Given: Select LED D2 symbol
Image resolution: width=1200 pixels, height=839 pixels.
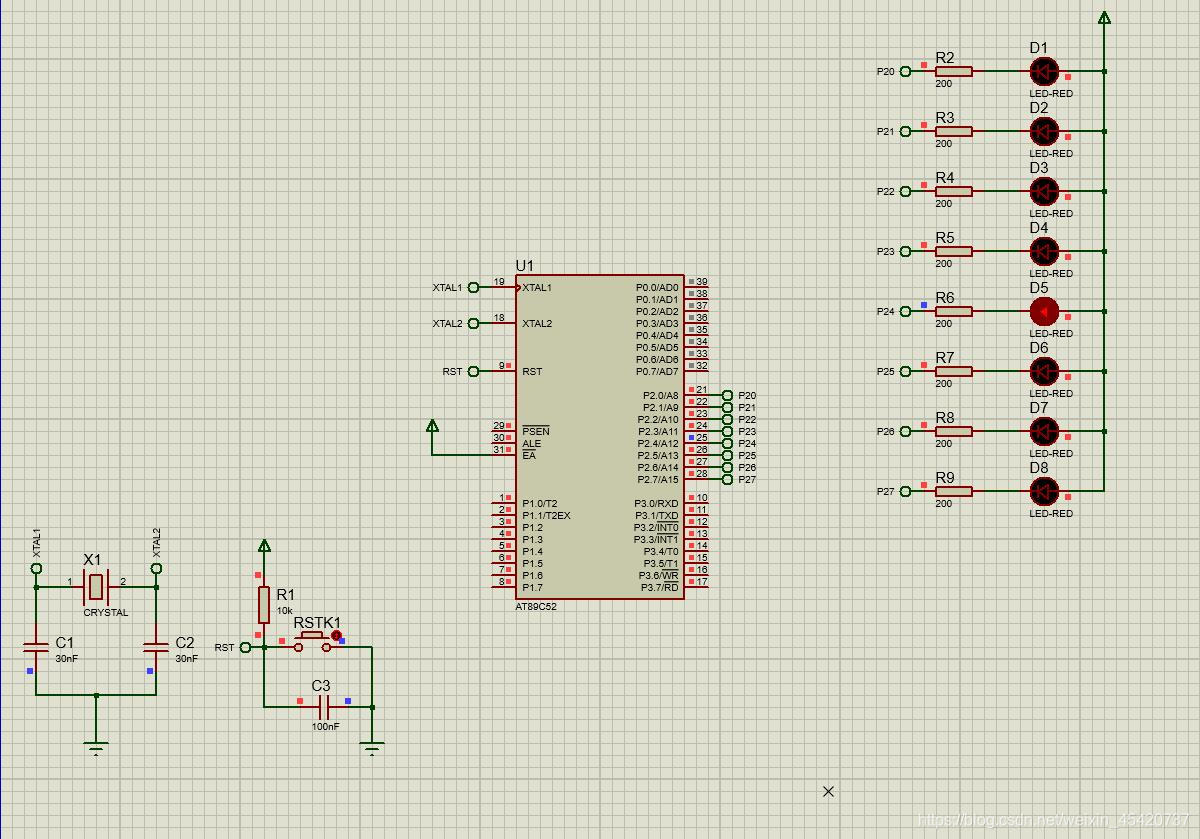Looking at the screenshot, I should click(1044, 131).
